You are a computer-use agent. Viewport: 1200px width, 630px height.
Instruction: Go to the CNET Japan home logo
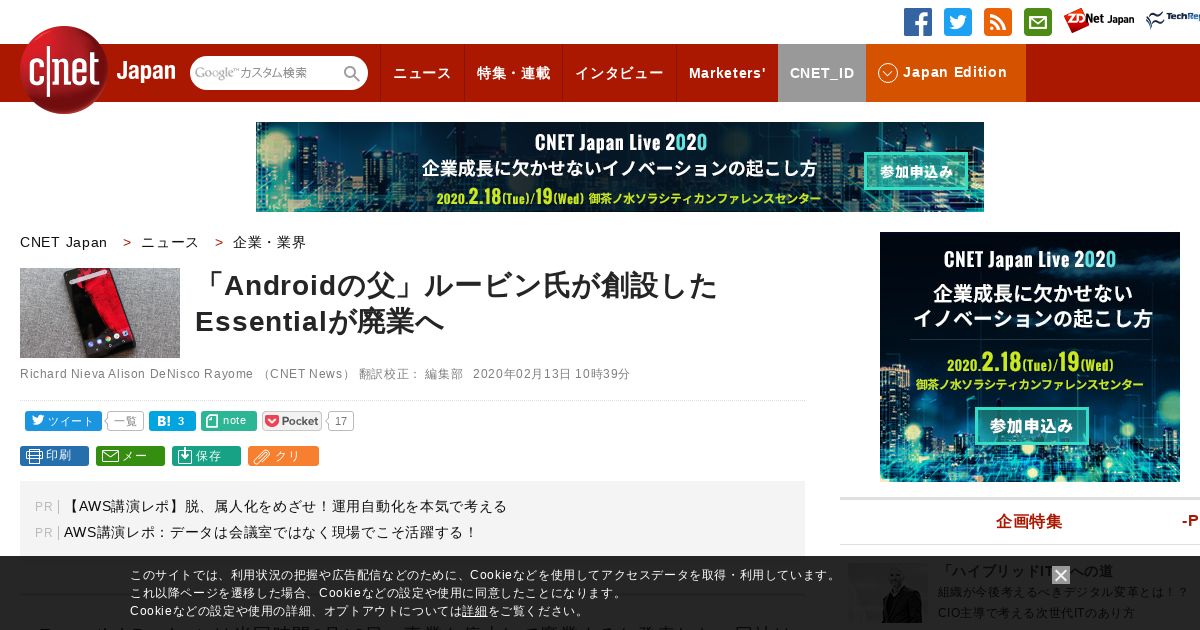point(97,70)
